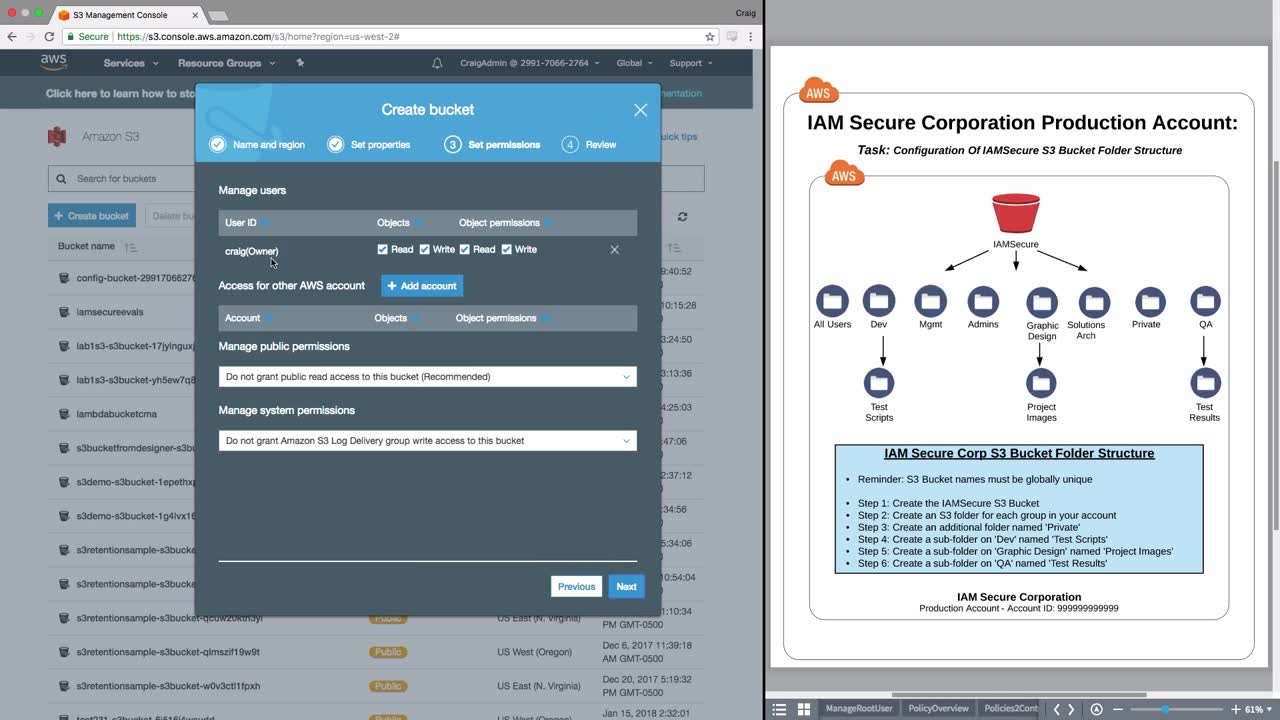The image size is (1280, 720).
Task: Click the Amazon S3 service logo
Action: (57, 136)
